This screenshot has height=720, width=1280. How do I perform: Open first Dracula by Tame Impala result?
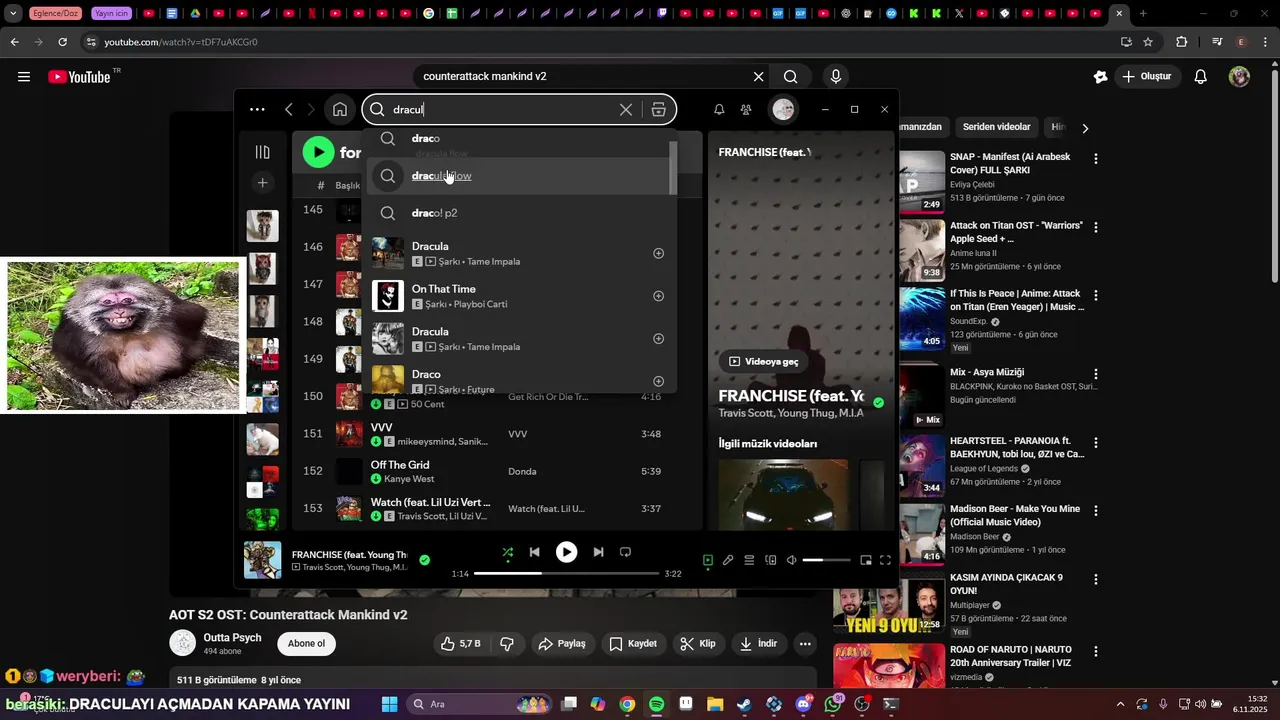(520, 254)
